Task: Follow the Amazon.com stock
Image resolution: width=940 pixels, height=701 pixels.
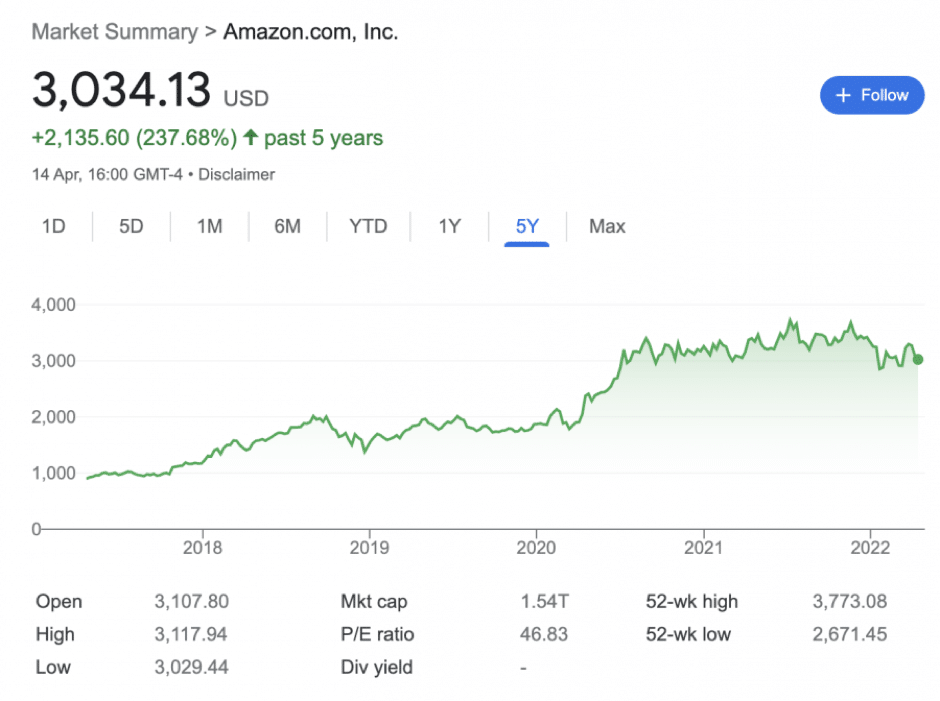Action: click(x=872, y=95)
